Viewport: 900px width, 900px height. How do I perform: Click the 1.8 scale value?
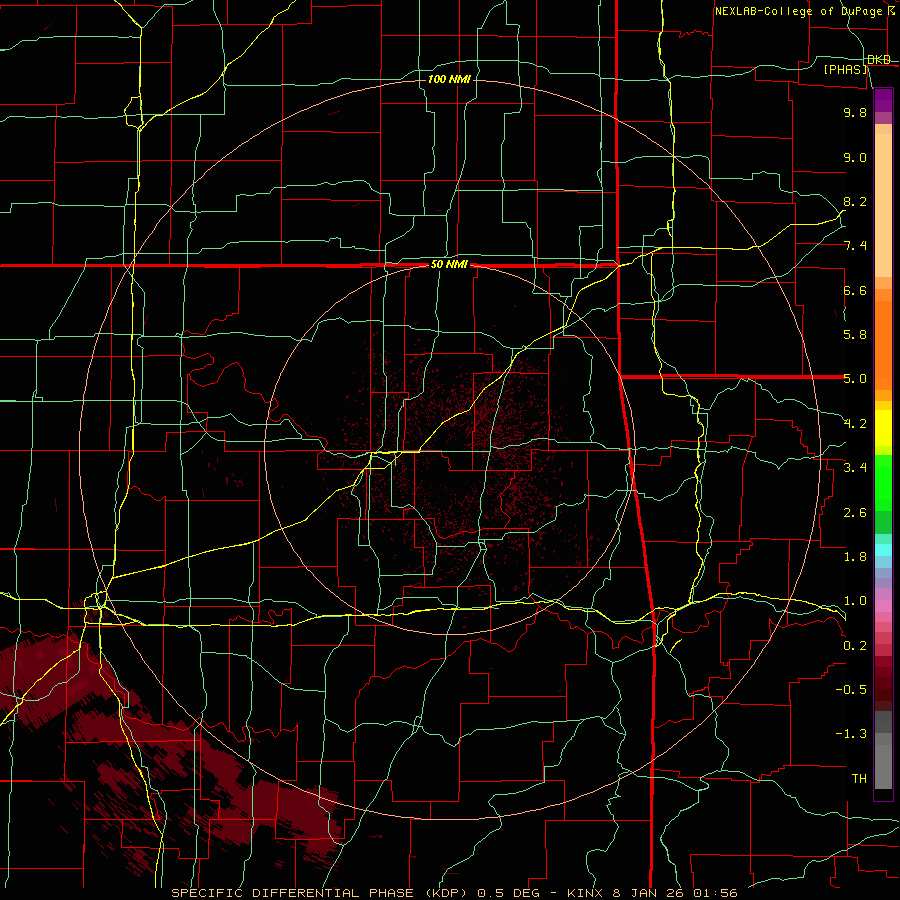tap(855, 557)
